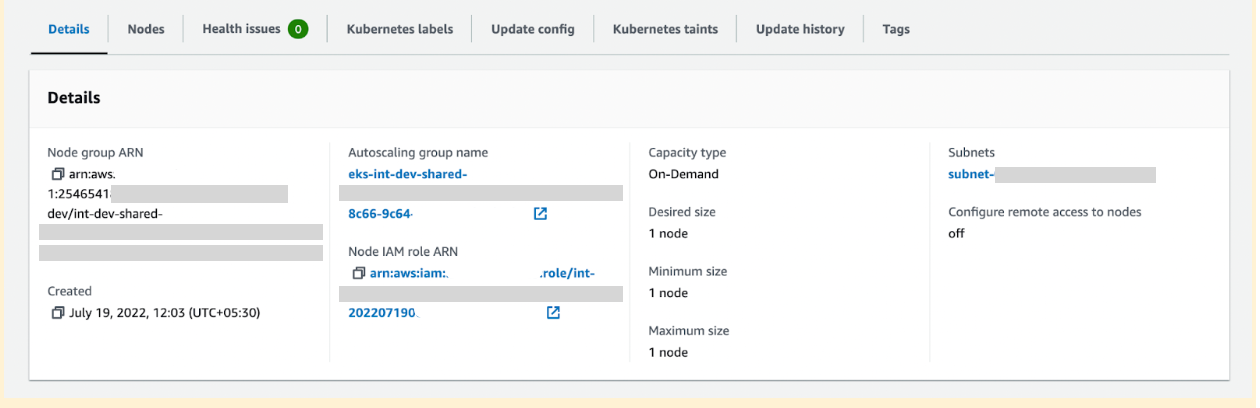Open the Health issues tab
1260x408 pixels.
(241, 29)
